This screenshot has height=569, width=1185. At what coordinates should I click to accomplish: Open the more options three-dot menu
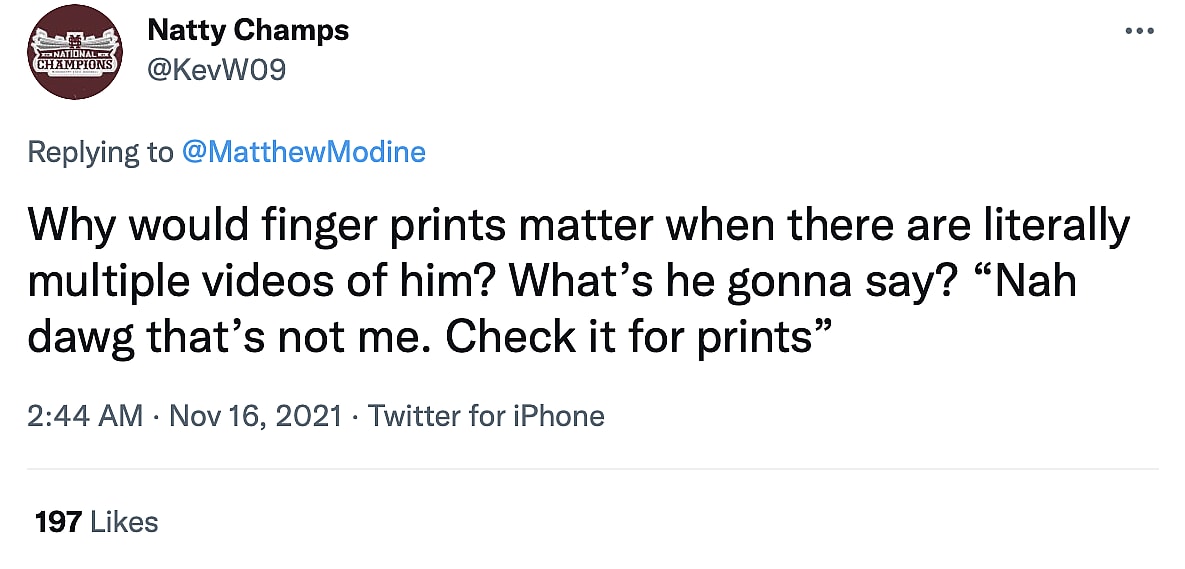[x=1139, y=30]
